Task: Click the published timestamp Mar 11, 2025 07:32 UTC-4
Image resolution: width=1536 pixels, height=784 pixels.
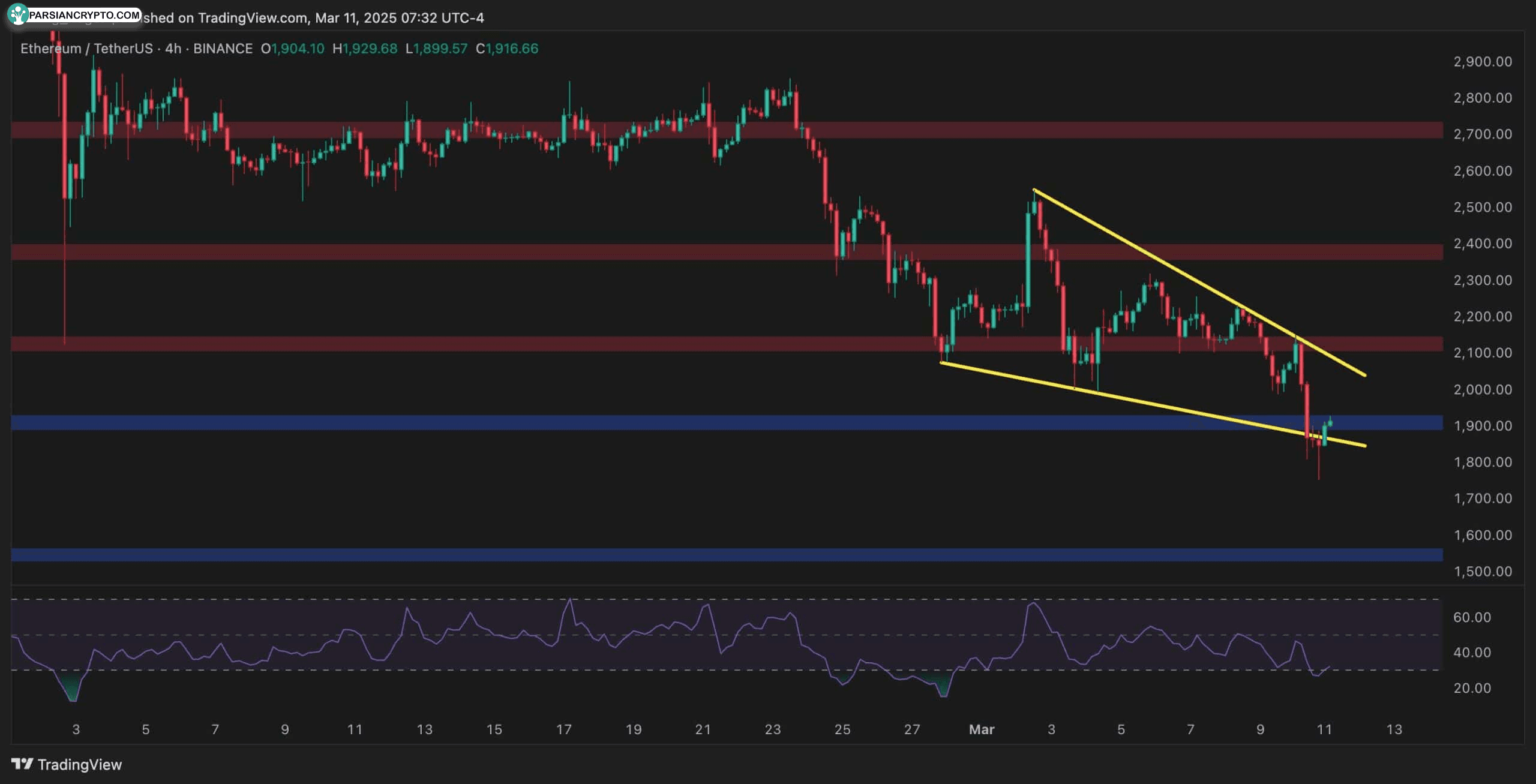Action: [x=400, y=18]
